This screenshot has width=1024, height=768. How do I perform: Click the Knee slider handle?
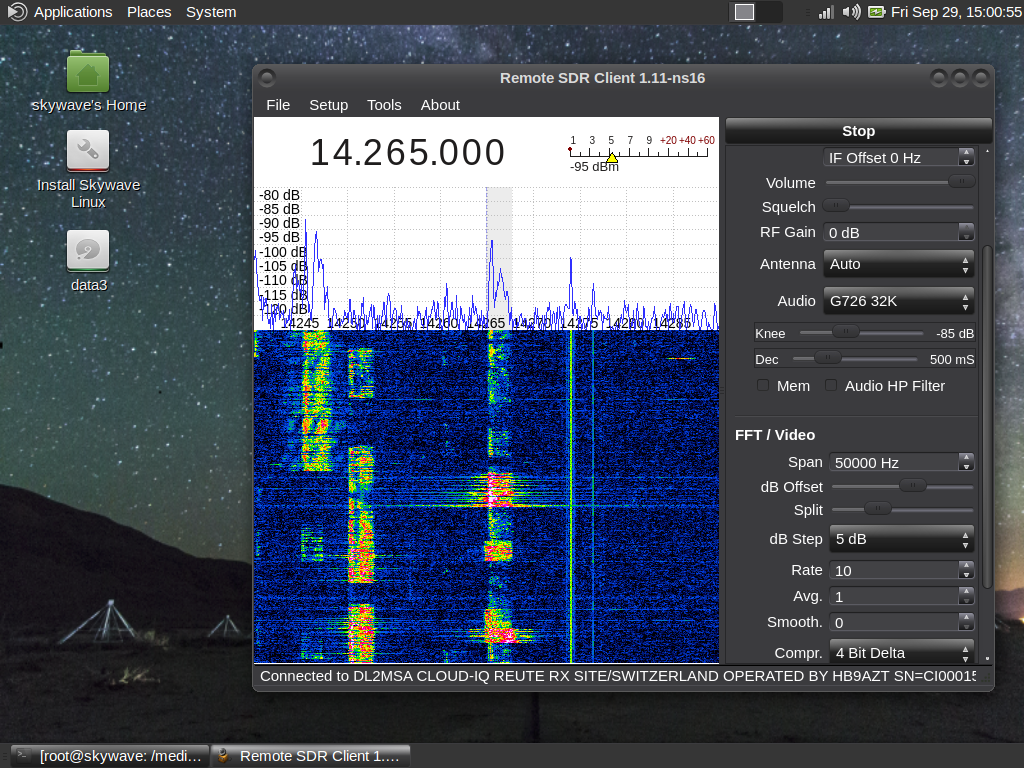coord(846,332)
